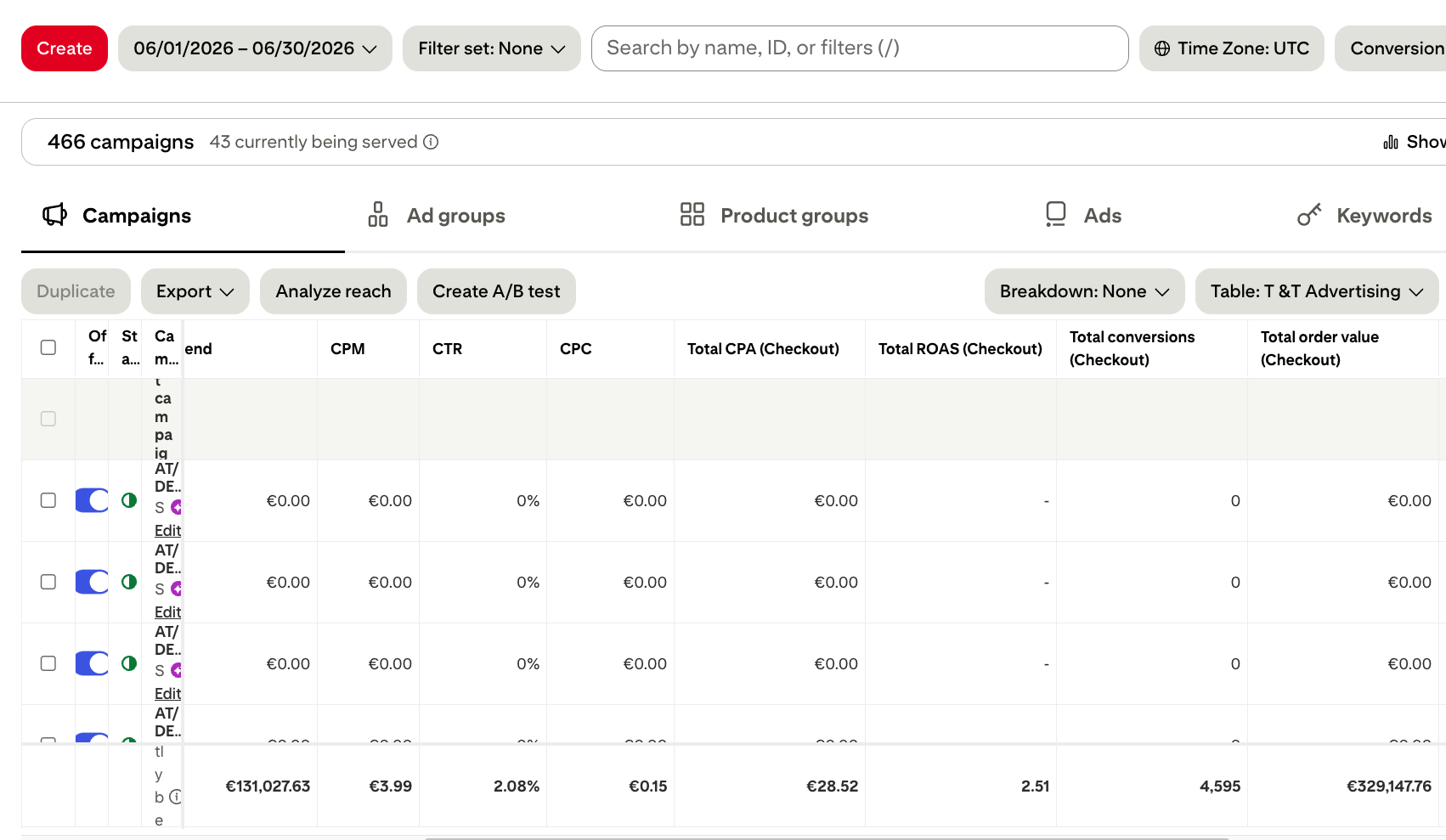1446x840 pixels.
Task: Click the globe icon beside Time Zone
Action: point(1162,48)
